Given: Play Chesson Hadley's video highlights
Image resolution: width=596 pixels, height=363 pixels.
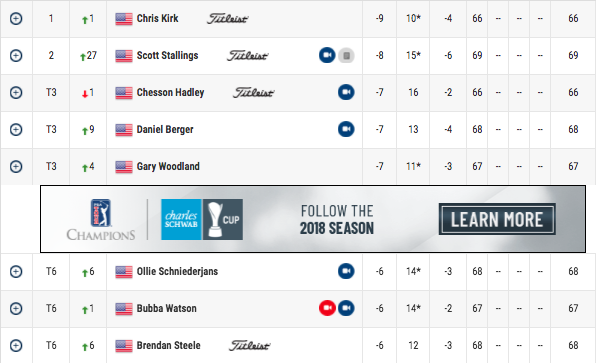Looking at the screenshot, I should click(346, 92).
